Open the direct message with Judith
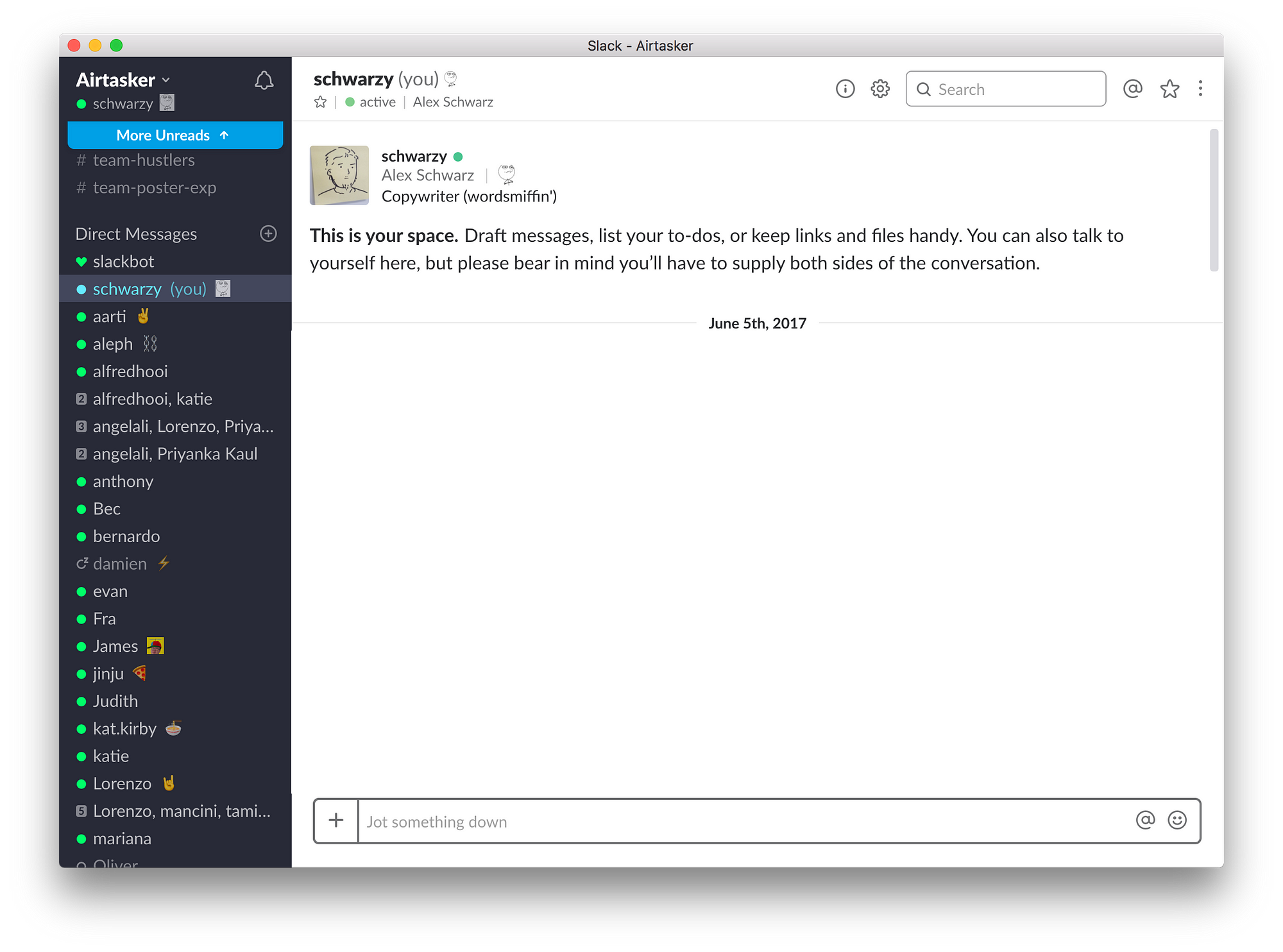Screen dimensions: 1283x952 pos(175,701)
